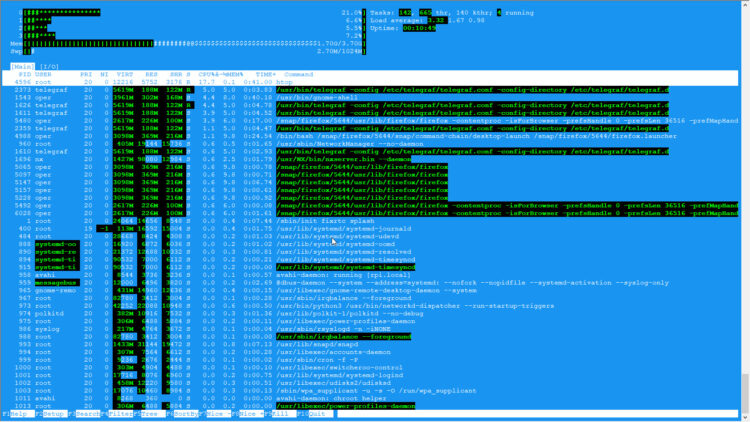The width and height of the screenshot is (750, 422).
Task: Sort by the USER column header
Action: [x=44, y=74]
